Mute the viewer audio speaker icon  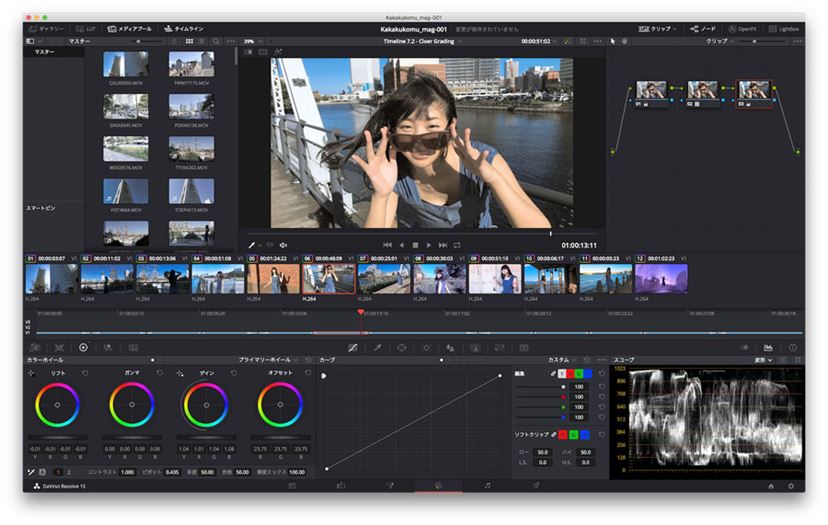point(284,244)
